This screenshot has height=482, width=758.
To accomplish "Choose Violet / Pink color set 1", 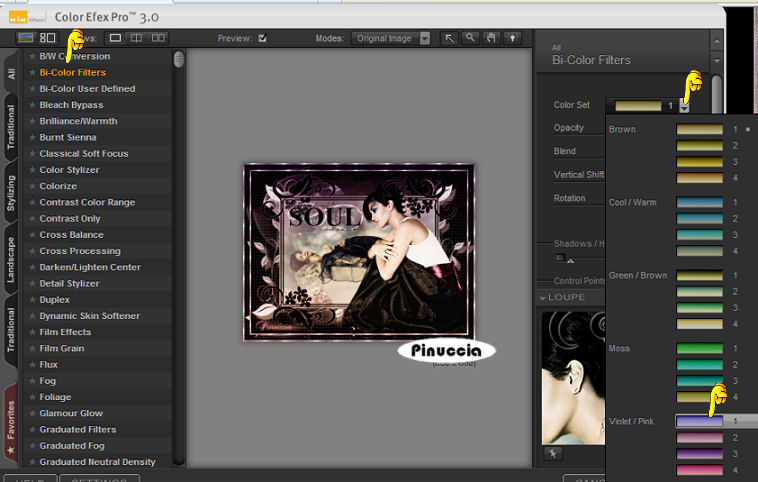I will tap(700, 421).
